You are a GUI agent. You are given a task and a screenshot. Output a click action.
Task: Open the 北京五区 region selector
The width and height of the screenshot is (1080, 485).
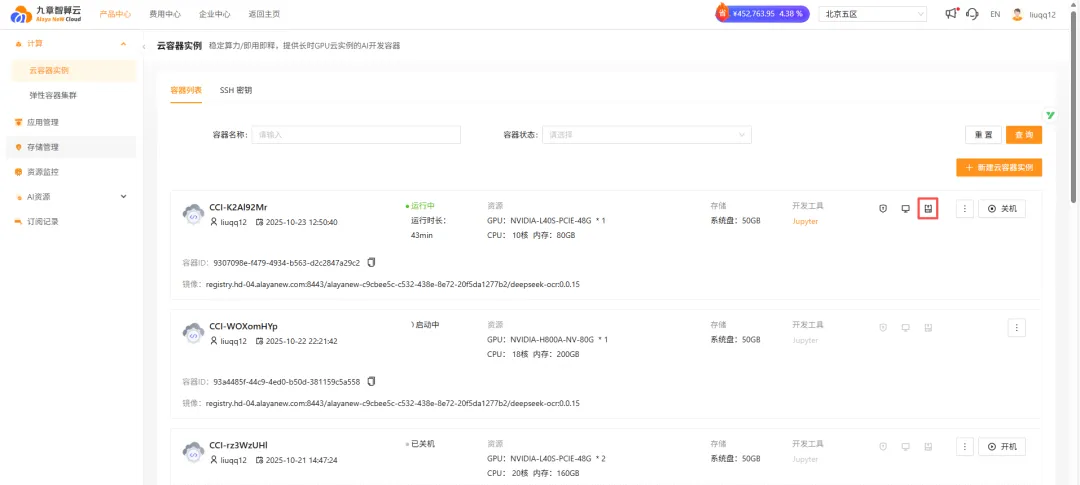873,14
